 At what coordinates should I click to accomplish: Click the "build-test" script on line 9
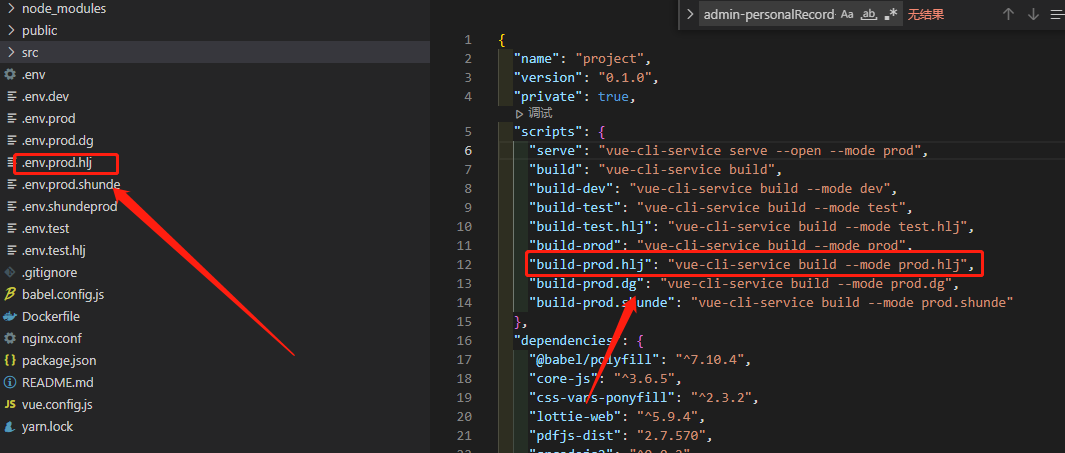point(721,207)
